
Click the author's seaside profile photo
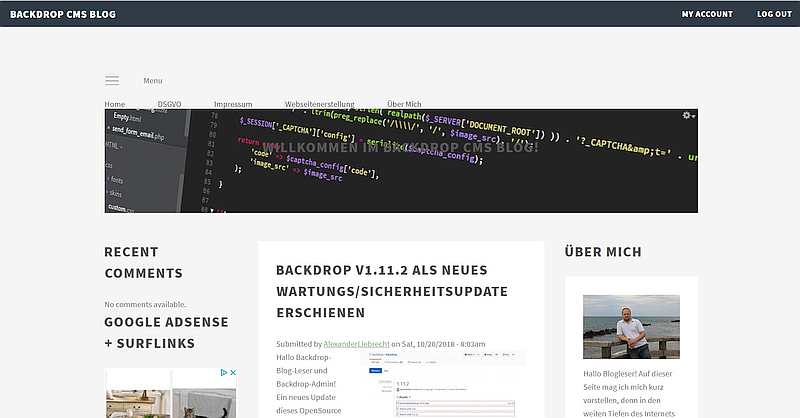tap(631, 327)
